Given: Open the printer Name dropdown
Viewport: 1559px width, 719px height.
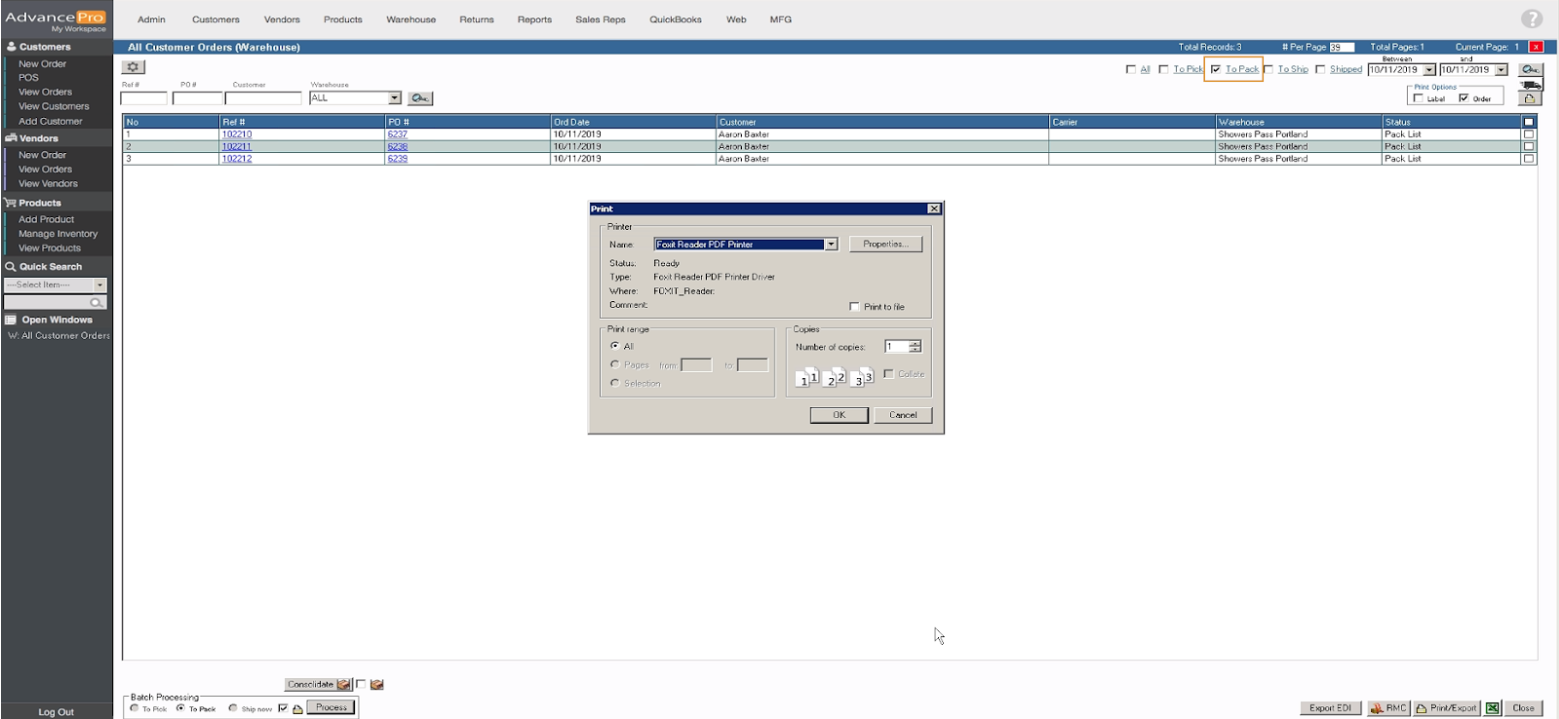Looking at the screenshot, I should (x=830, y=244).
